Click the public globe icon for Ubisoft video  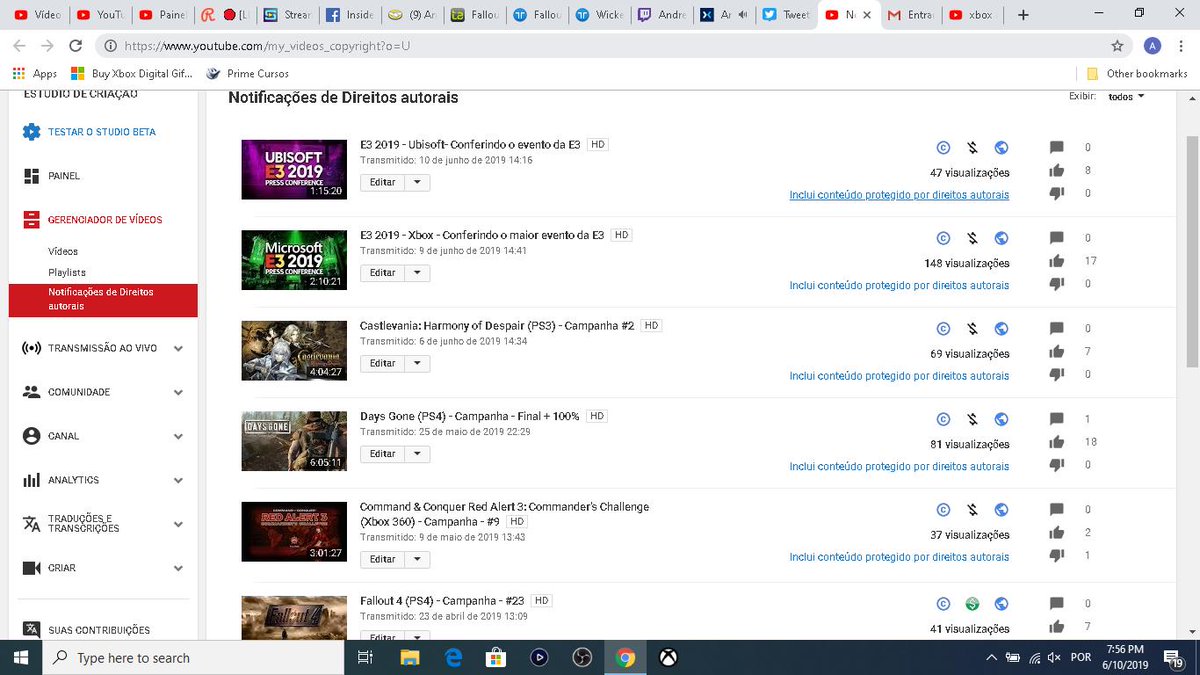coord(1002,148)
